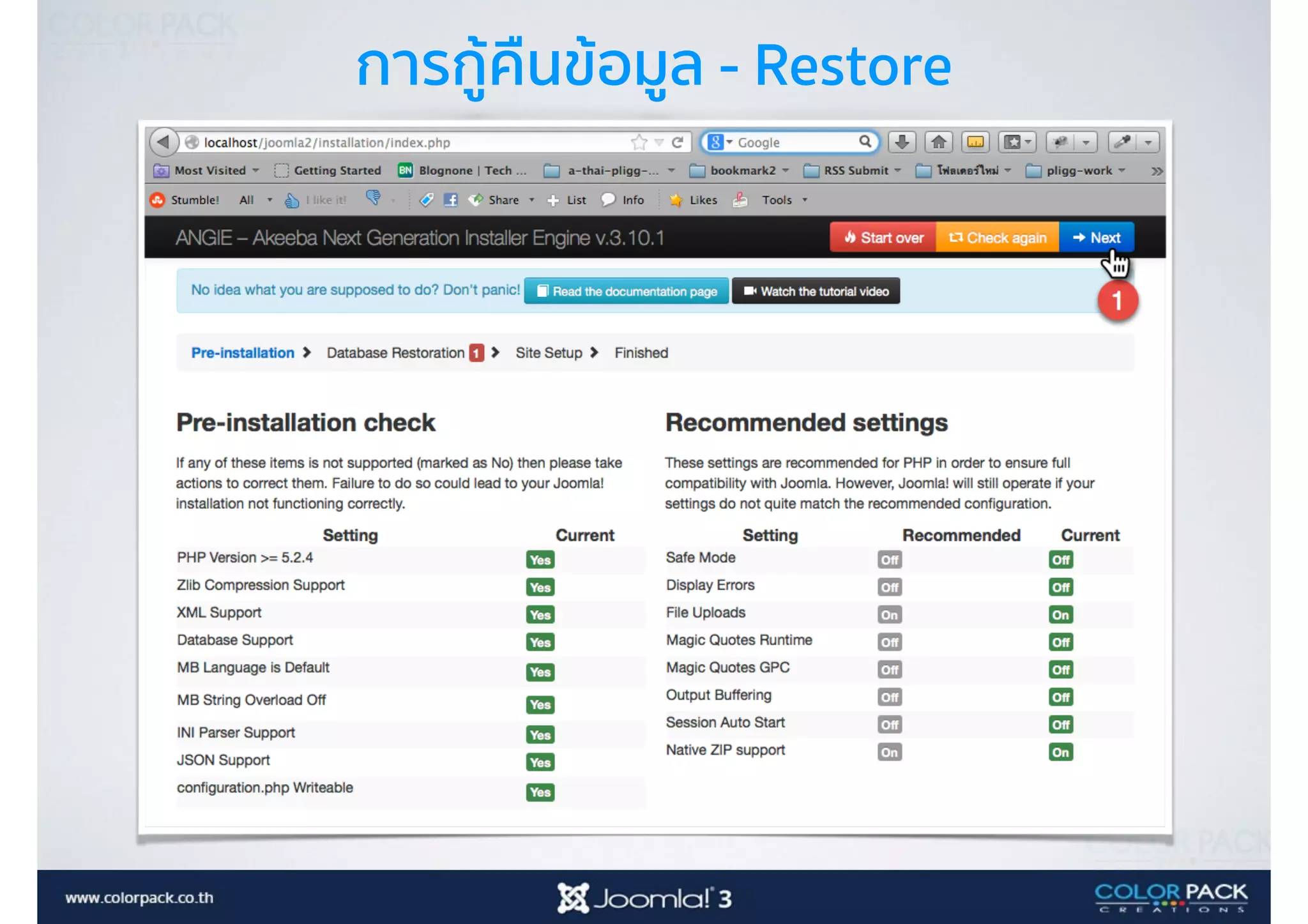
Task: Show more bookmarks with double chevron
Action: [x=1157, y=171]
